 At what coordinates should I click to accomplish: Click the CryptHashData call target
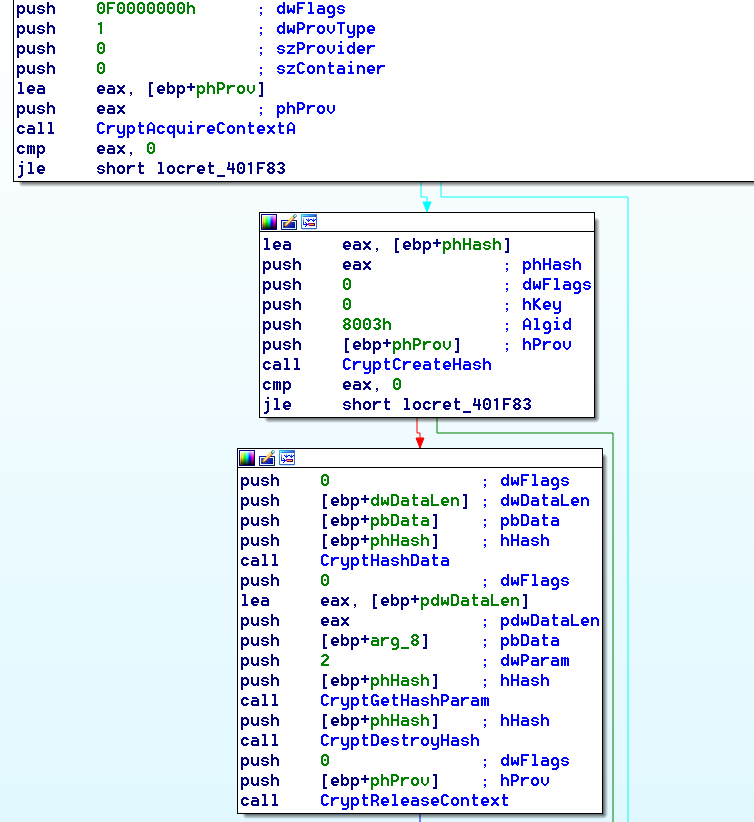(384, 561)
